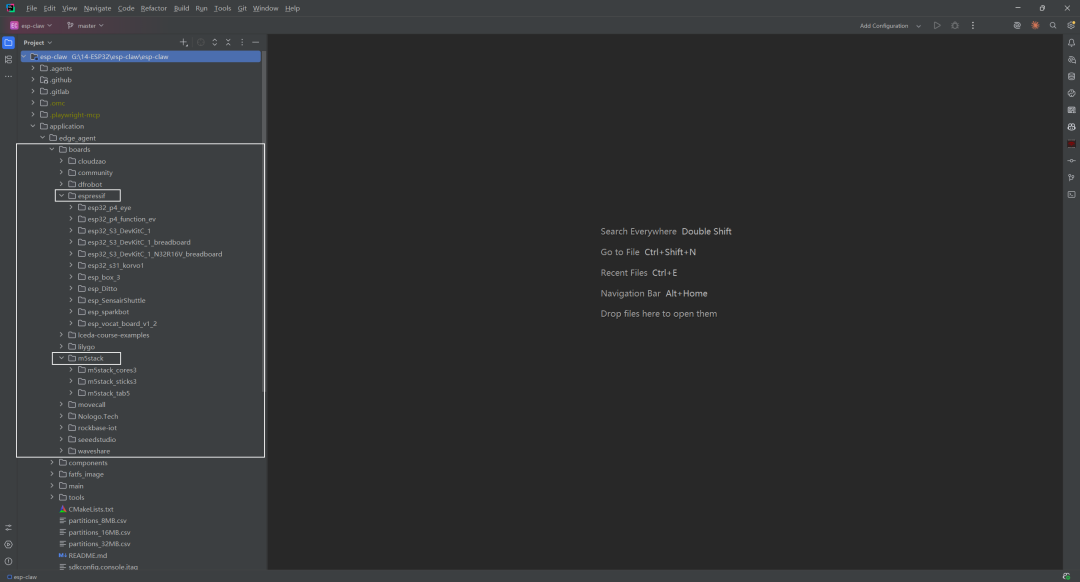Hide the Project panel
The image size is (1080, 582).
(x=256, y=43)
